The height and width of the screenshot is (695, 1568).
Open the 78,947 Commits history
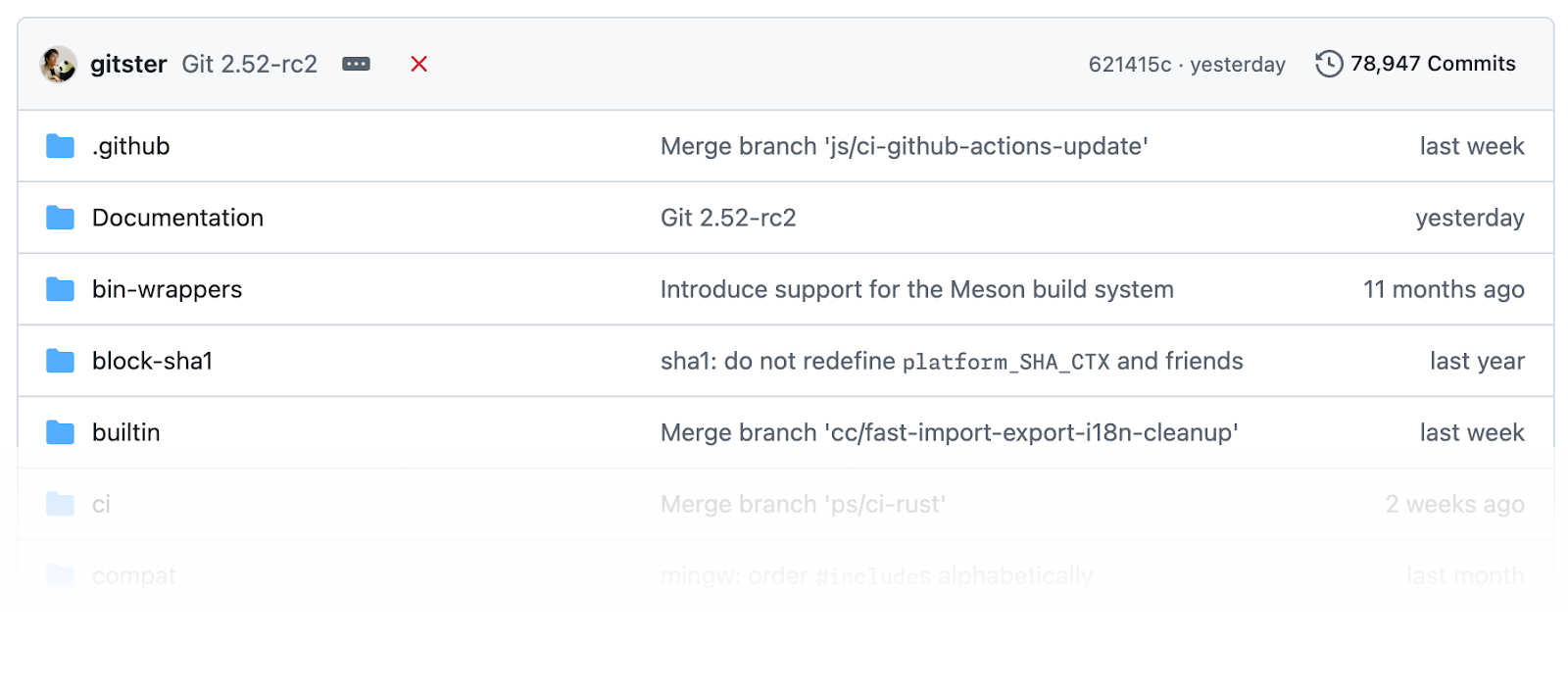click(x=1432, y=63)
